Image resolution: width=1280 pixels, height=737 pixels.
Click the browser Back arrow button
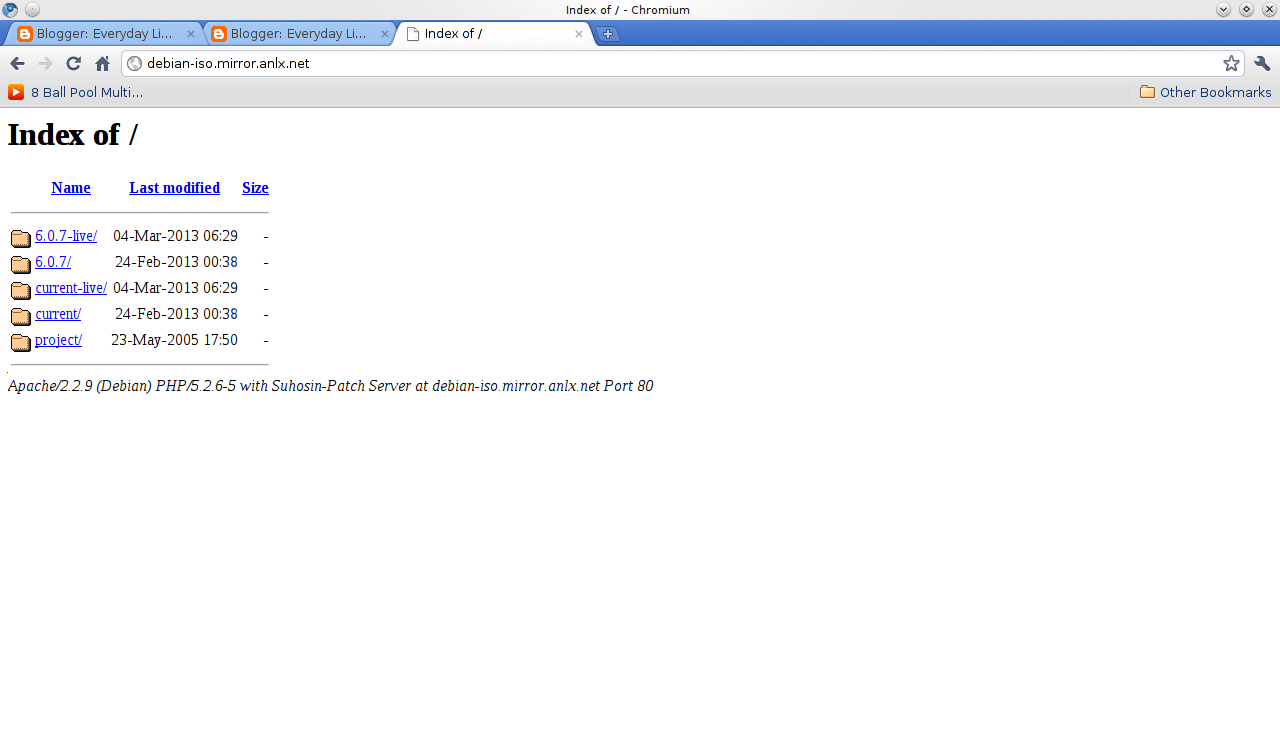17,64
